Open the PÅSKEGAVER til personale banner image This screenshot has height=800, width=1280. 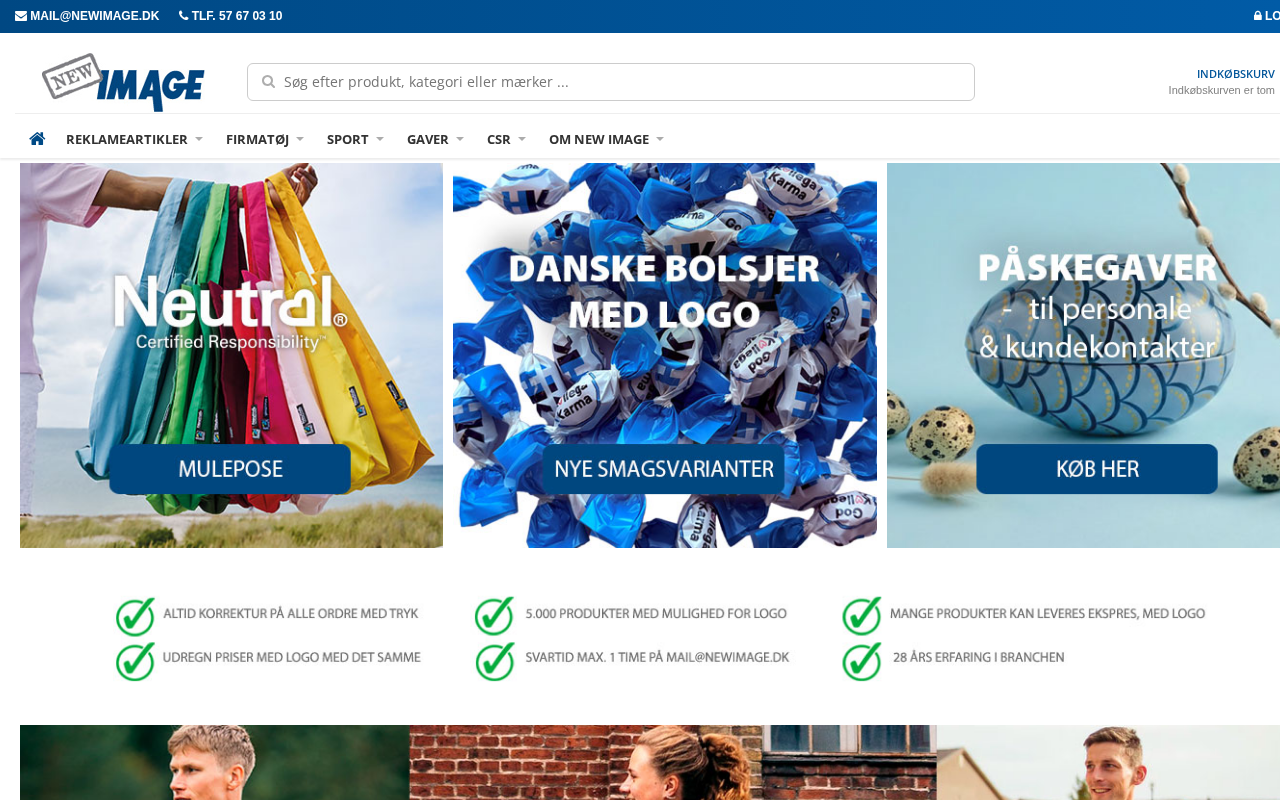point(1083,355)
